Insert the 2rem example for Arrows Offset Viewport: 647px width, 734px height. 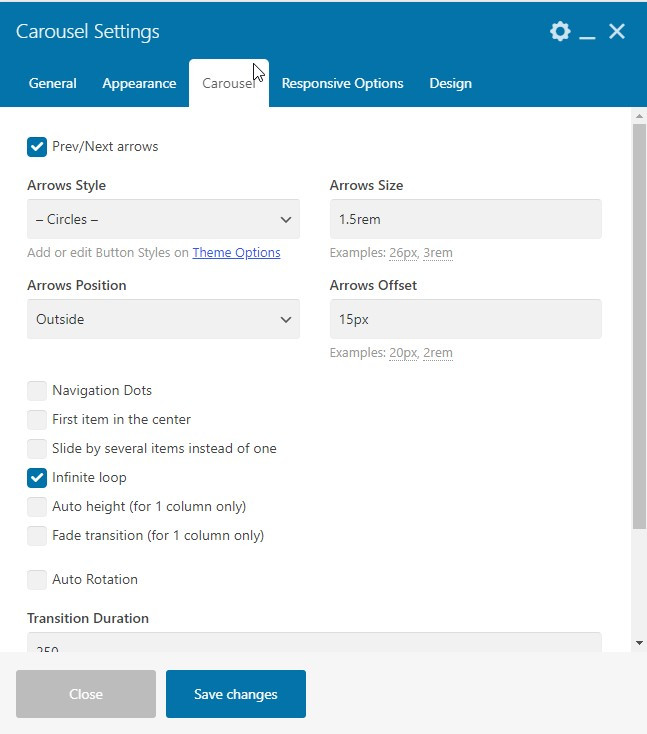coord(438,353)
